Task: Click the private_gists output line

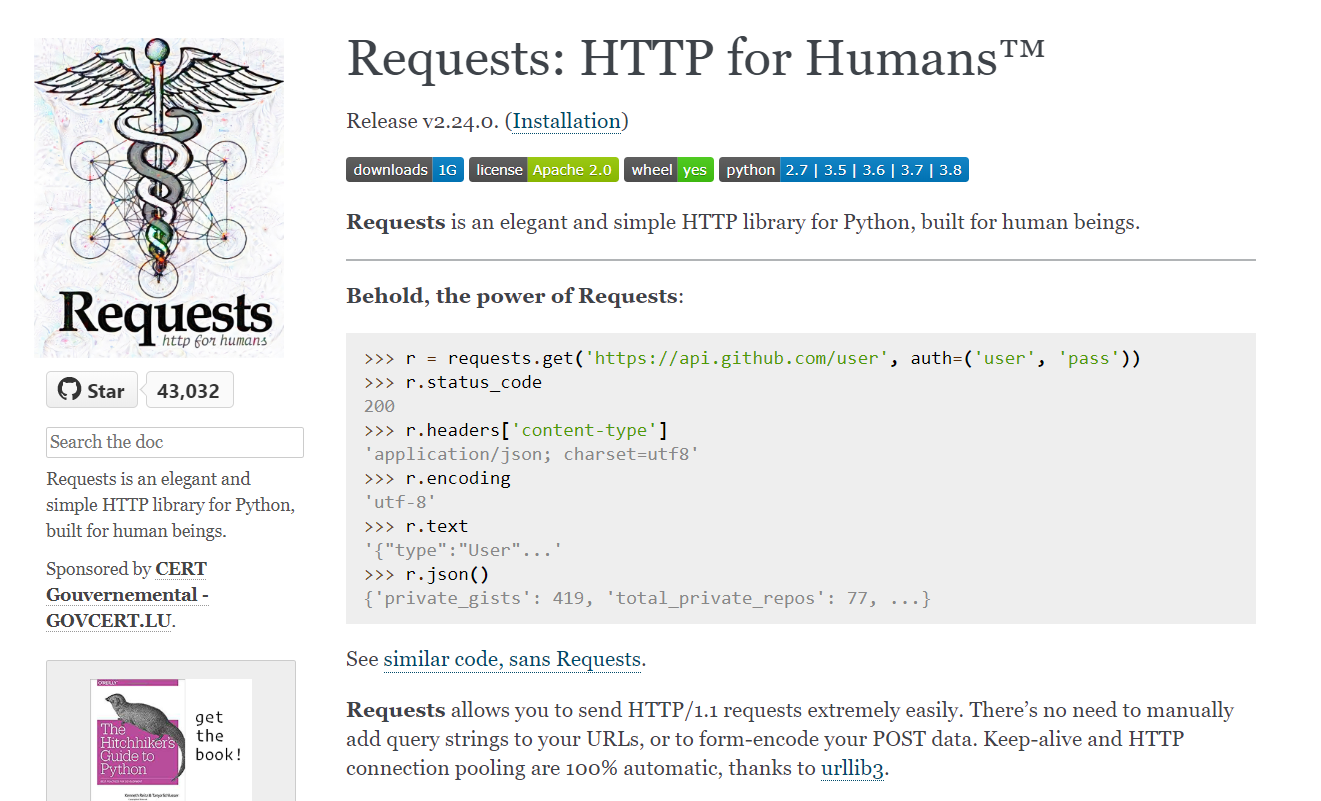Action: [x=648, y=598]
